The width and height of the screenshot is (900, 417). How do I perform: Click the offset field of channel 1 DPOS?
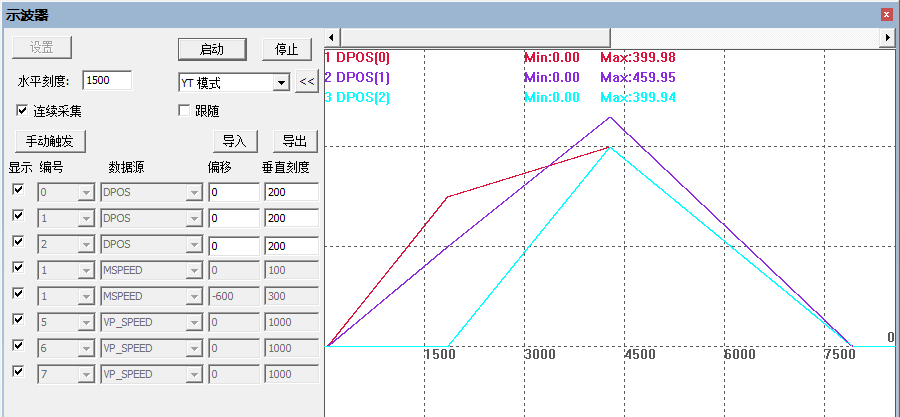point(234,218)
